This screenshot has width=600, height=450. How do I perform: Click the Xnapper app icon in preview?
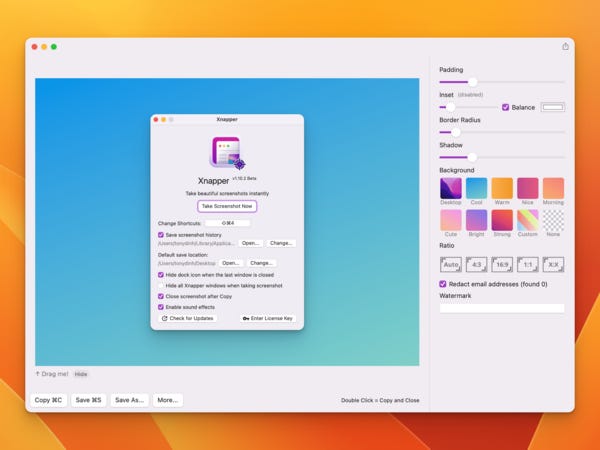click(227, 153)
